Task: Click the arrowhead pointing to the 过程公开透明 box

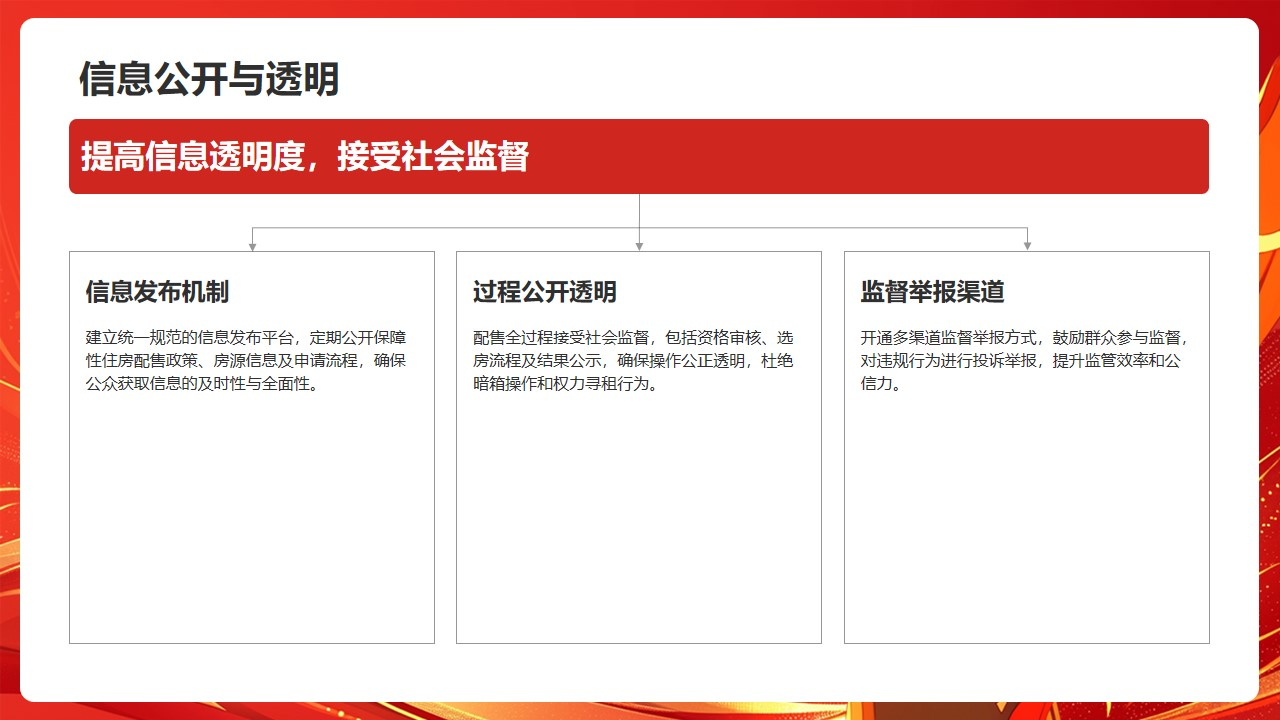Action: pyautogui.click(x=639, y=245)
